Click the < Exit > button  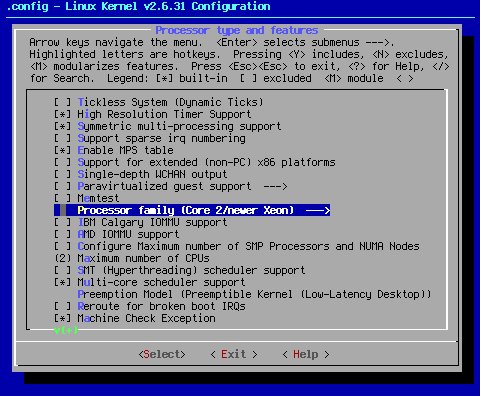pos(234,354)
